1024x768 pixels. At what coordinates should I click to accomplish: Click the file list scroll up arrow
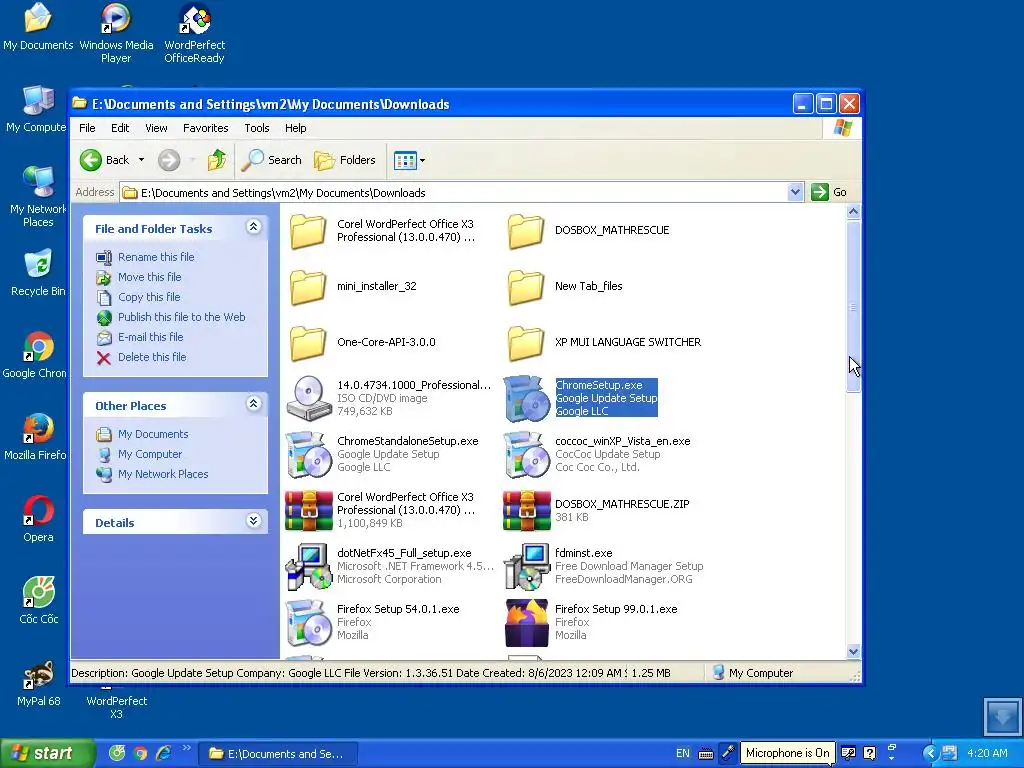[853, 212]
